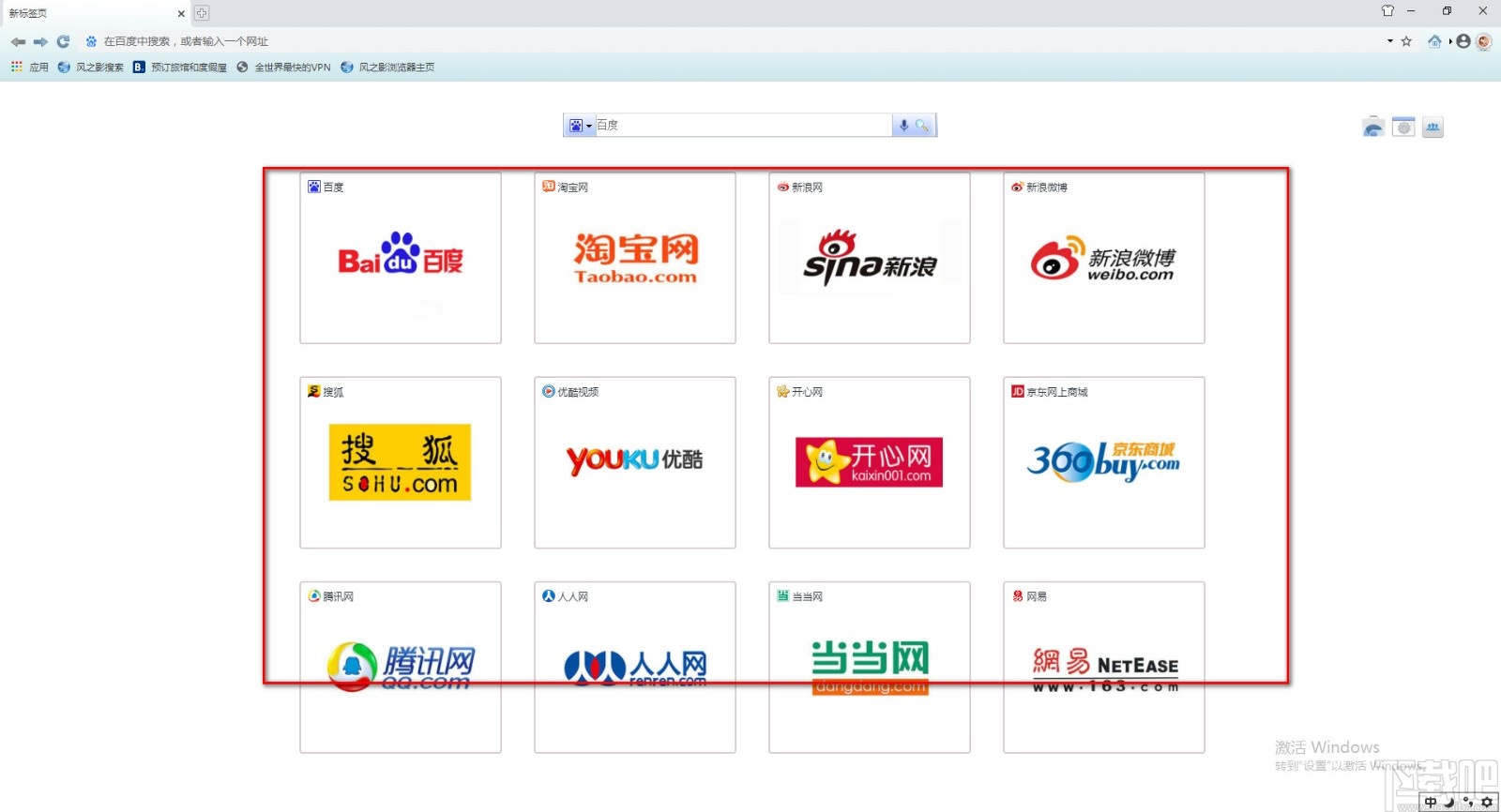Go forward with the forward arrow
The image size is (1501, 812).
click(40, 41)
